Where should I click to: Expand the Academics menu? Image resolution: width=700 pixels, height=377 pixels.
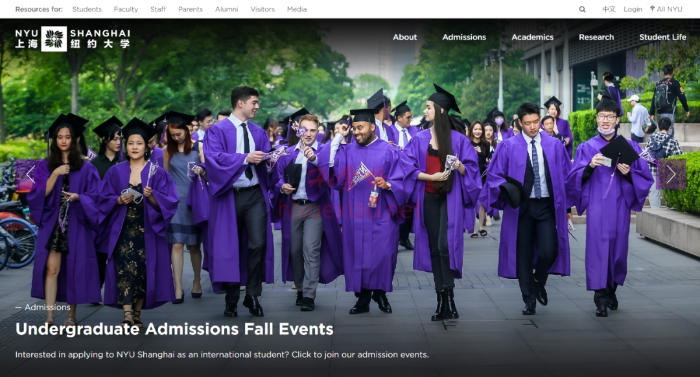532,37
